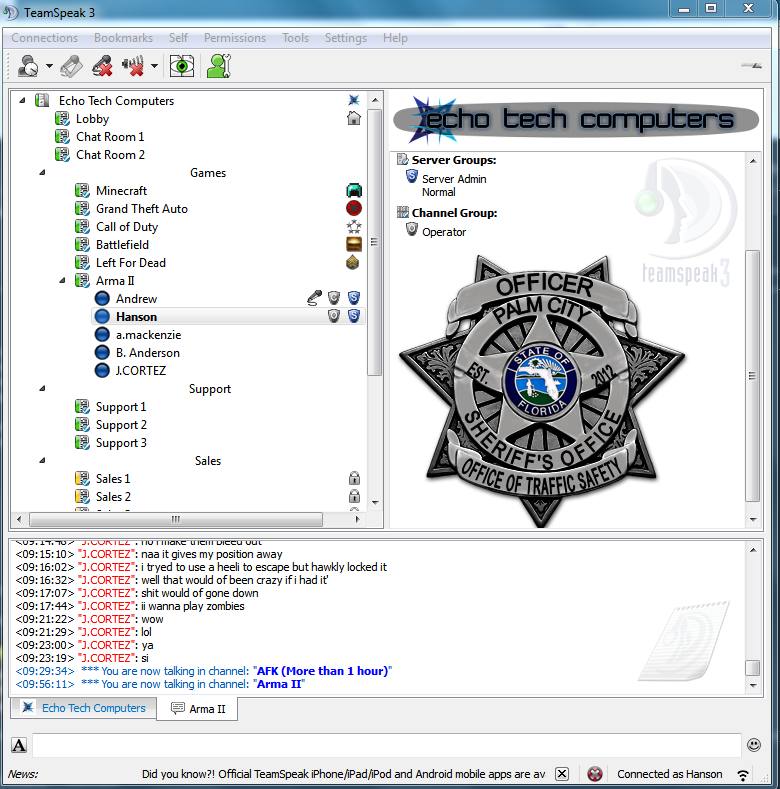Open dropdown arrow next to mute speakers
This screenshot has height=789, width=780.
click(154, 66)
